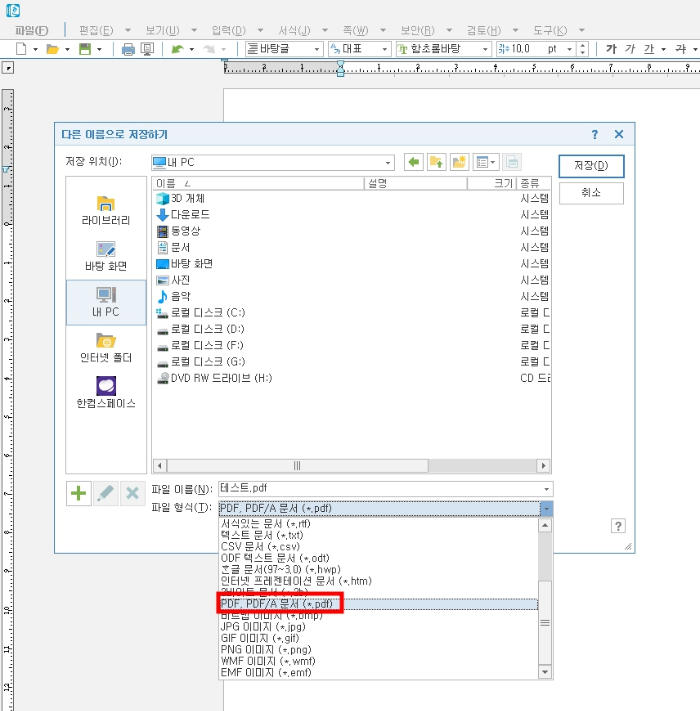Click the Print icon in toolbar
700x711 pixels.
128,49
